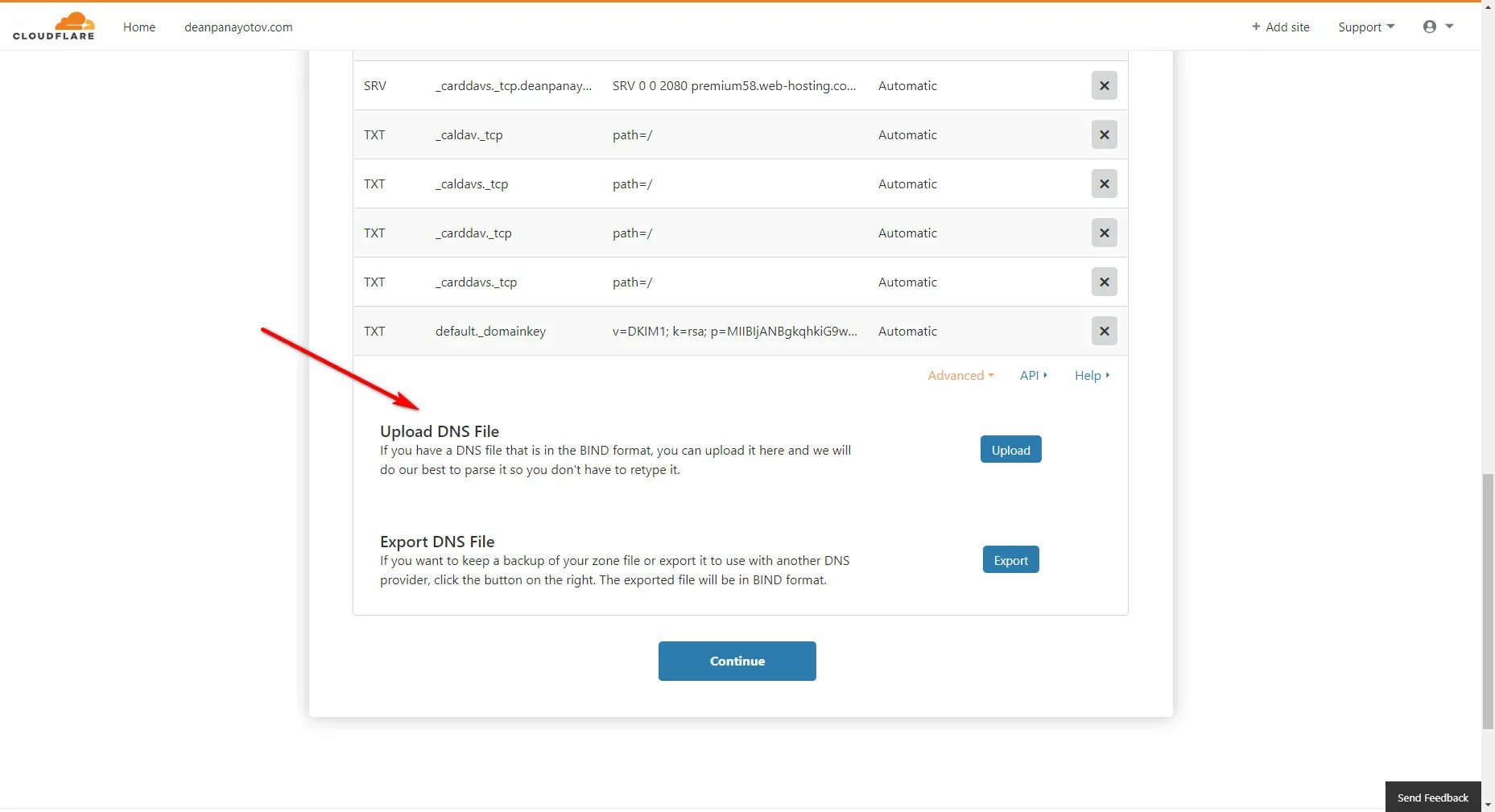
Task: Open Send Feedback panel
Action: click(1432, 797)
